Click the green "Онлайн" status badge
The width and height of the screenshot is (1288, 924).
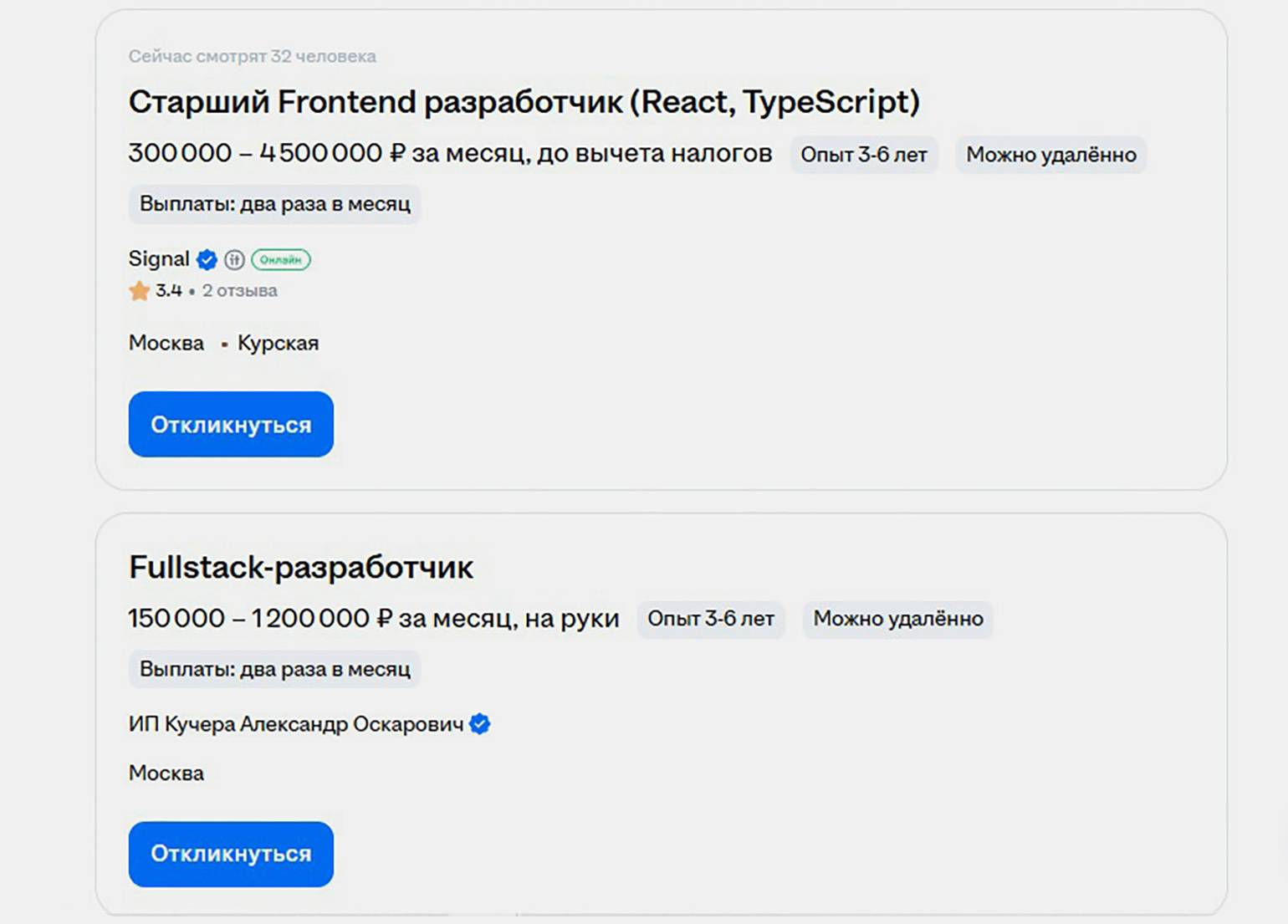(280, 260)
